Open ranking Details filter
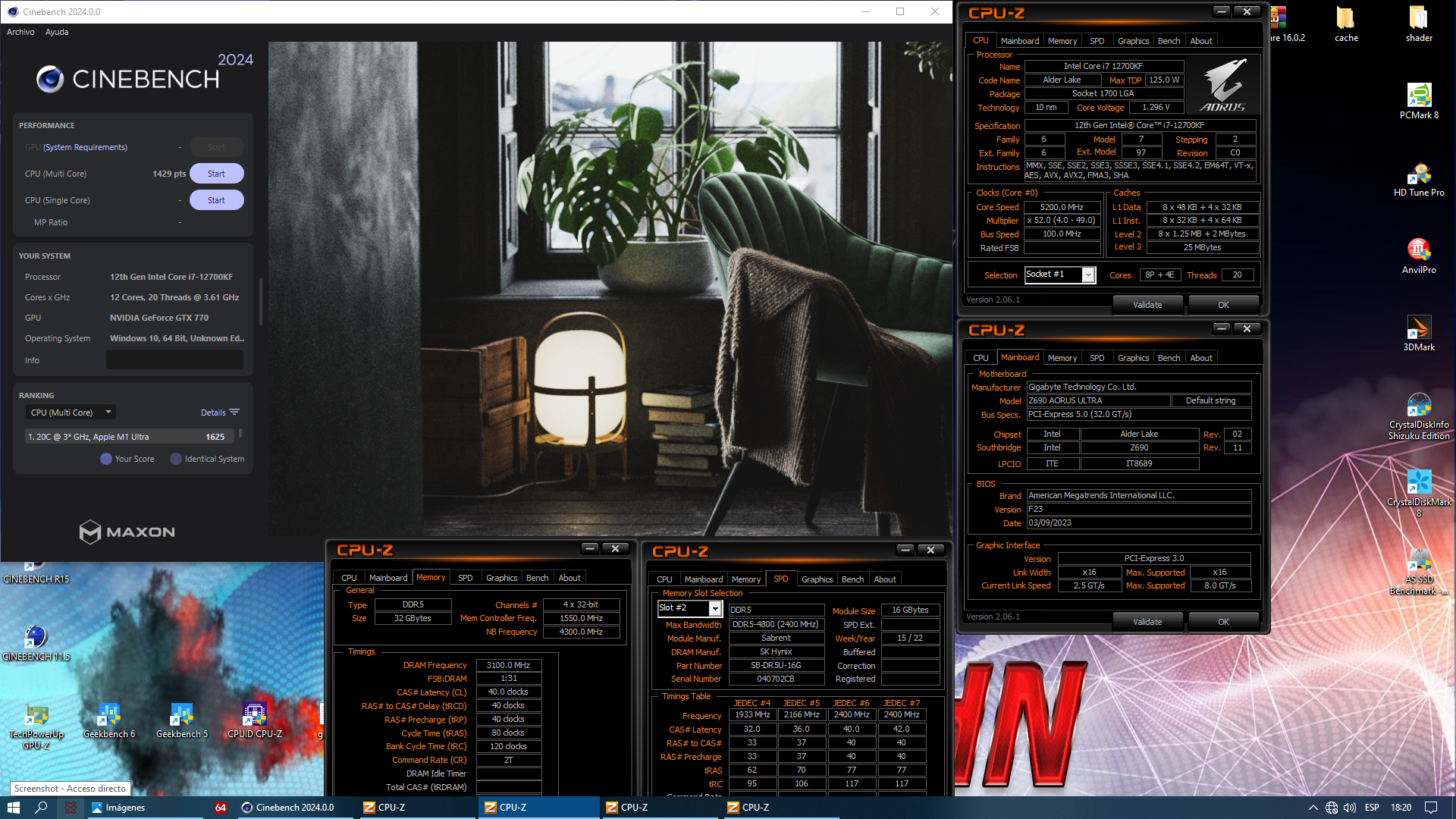Image resolution: width=1456 pixels, height=819 pixels. click(x=220, y=413)
